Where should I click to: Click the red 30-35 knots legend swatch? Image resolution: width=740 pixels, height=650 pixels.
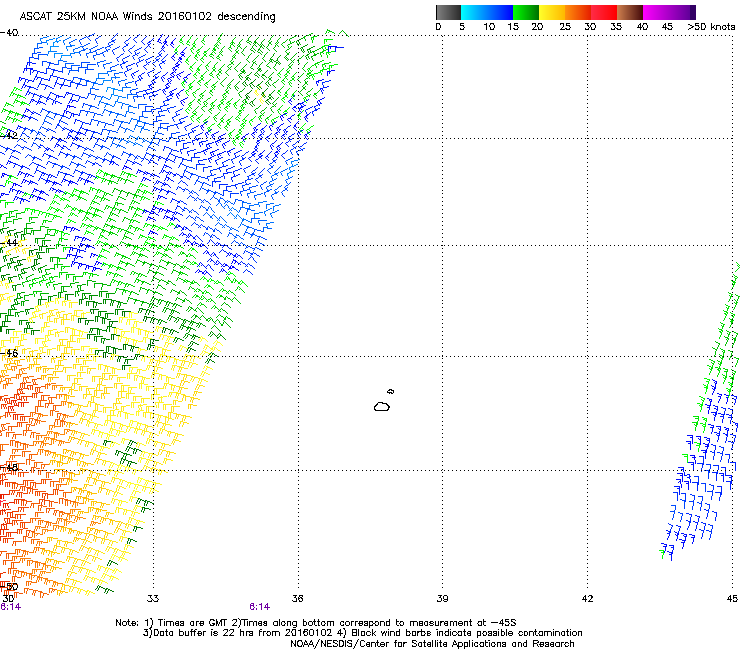[x=604, y=12]
